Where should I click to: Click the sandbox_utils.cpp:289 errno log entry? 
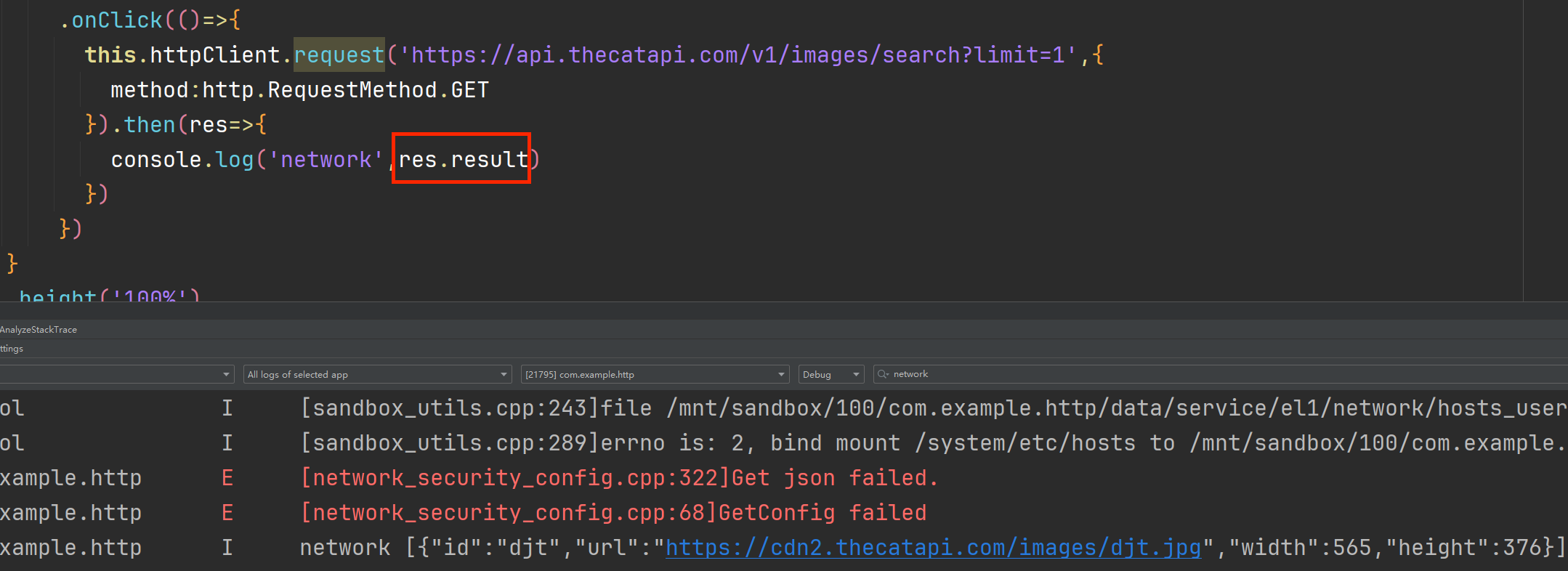(934, 442)
